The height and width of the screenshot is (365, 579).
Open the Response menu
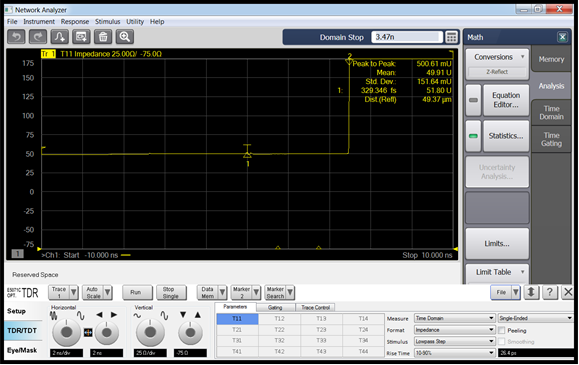pyautogui.click(x=75, y=21)
